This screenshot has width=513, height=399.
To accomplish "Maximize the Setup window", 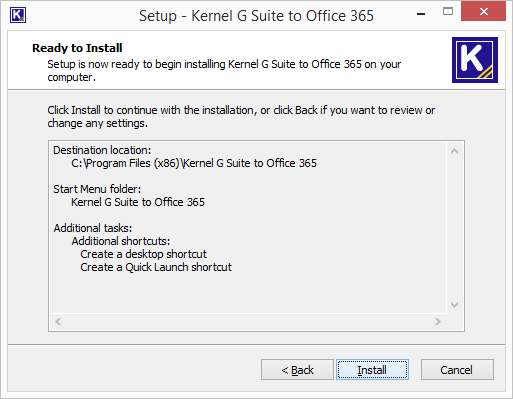I will coord(448,12).
